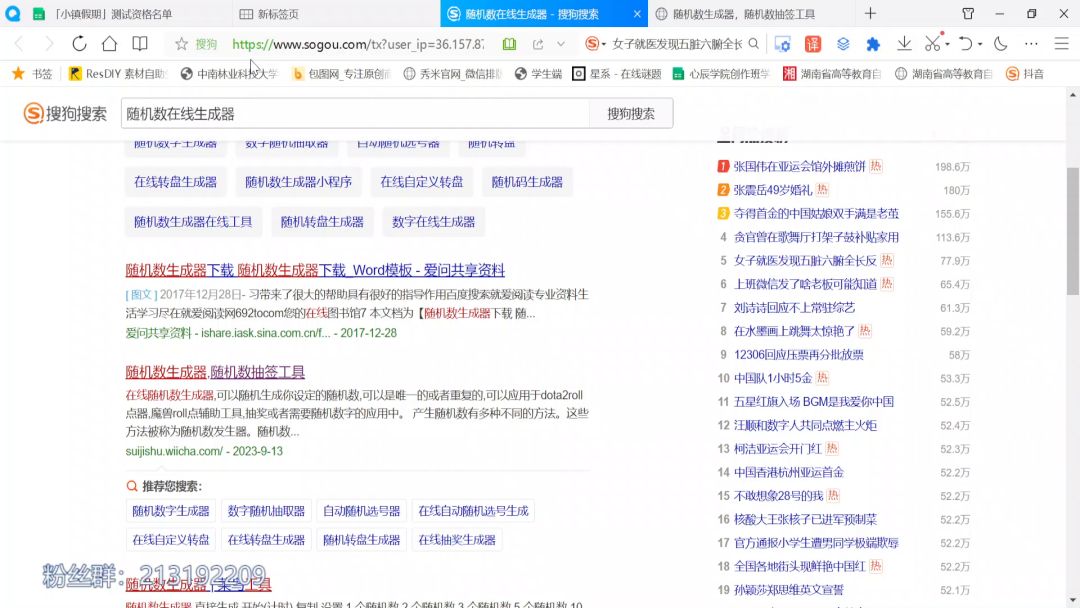
Task: Open the screenshot scissors tool
Action: point(932,44)
